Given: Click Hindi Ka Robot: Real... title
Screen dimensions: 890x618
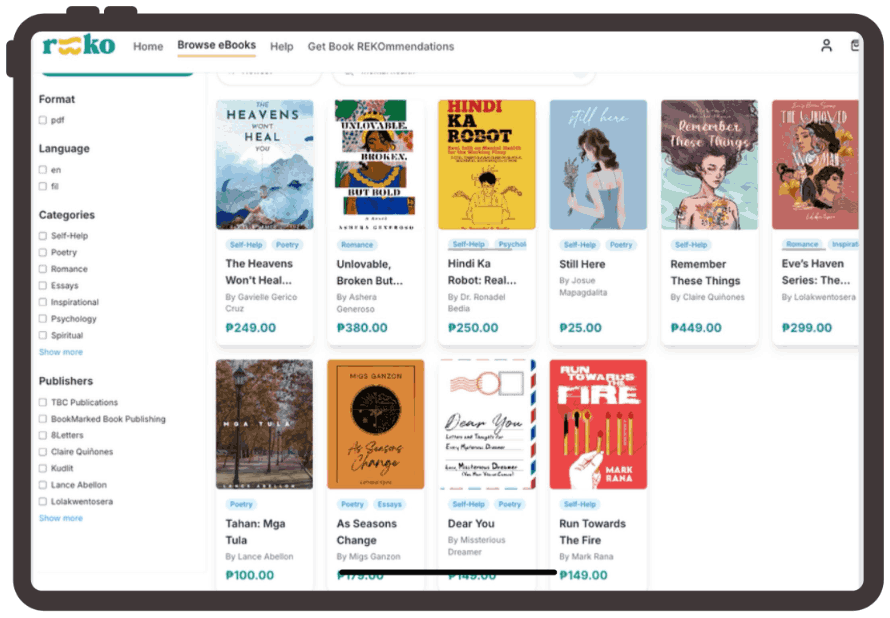Looking at the screenshot, I should tap(482, 272).
